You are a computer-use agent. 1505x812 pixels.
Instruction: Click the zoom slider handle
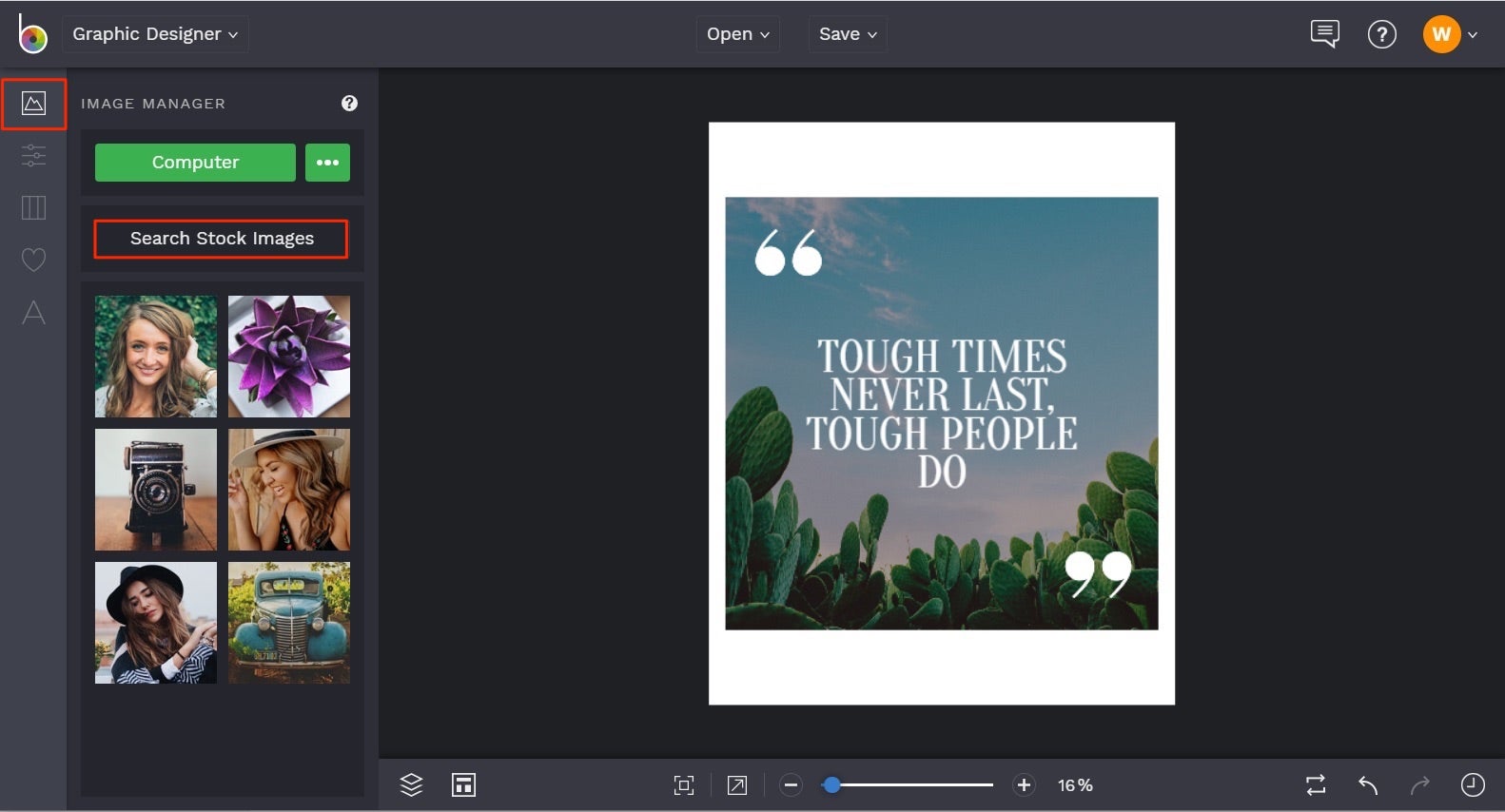coord(832,785)
